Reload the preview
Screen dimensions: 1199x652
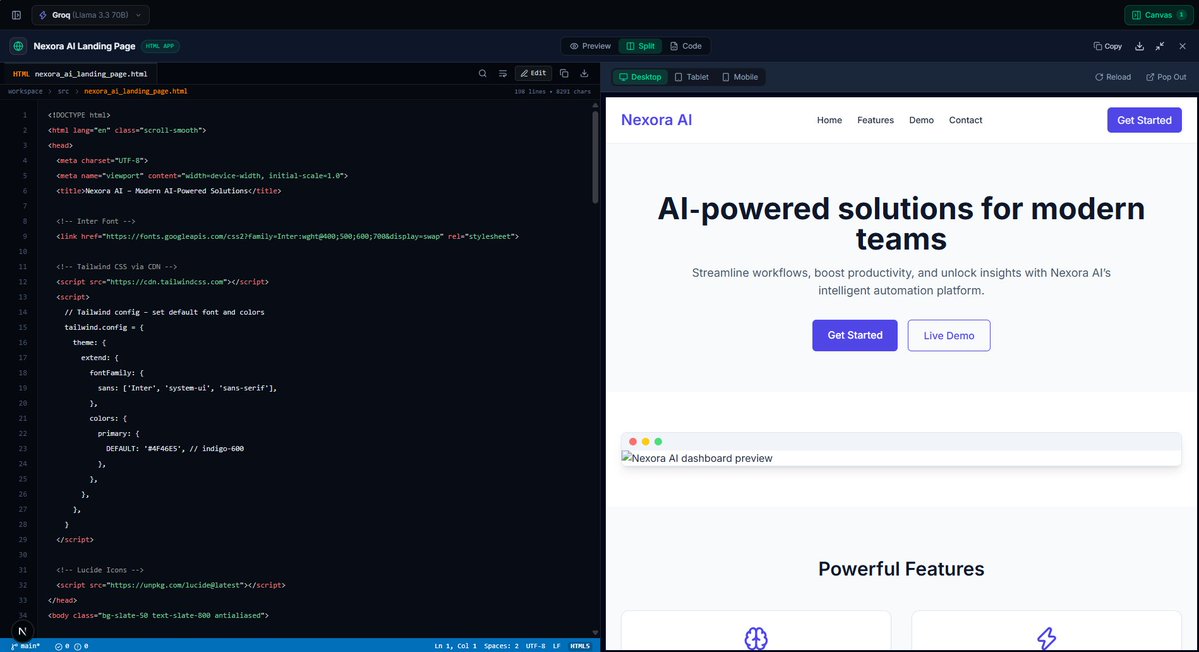pyautogui.click(x=1113, y=76)
